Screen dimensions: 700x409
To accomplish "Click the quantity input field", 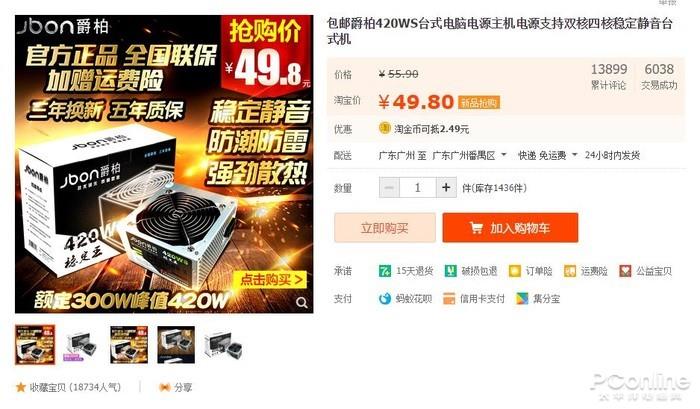I will tap(418, 188).
